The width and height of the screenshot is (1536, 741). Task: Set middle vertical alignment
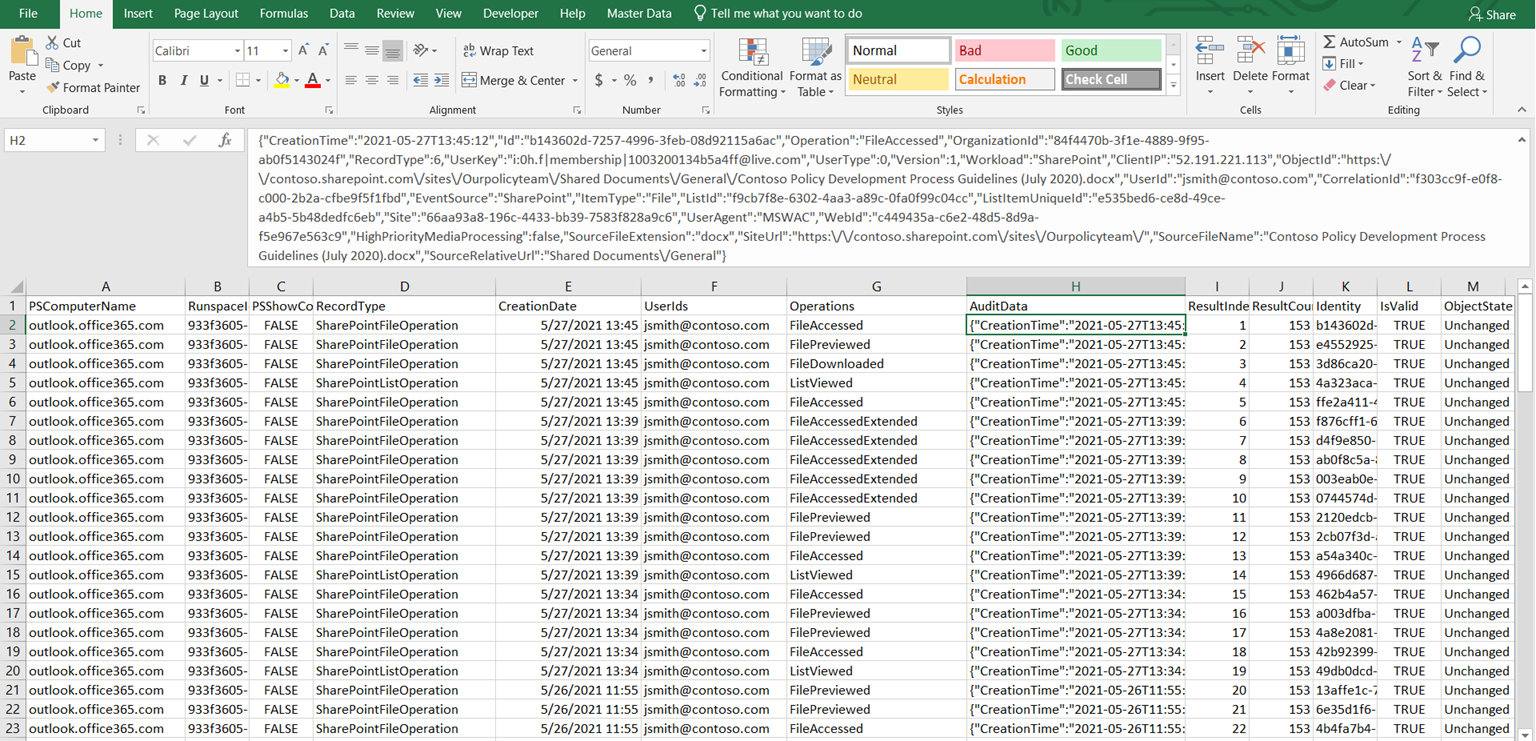point(371,50)
